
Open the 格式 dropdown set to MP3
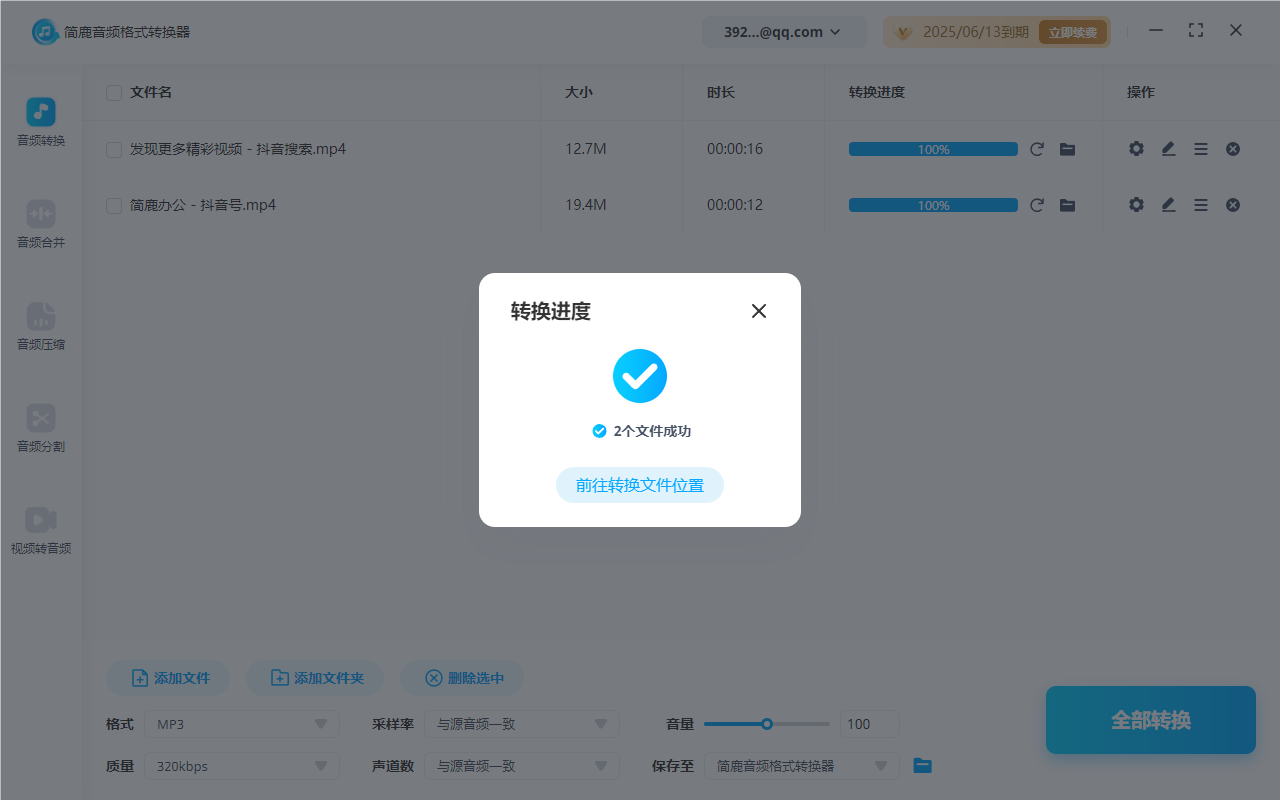241,723
